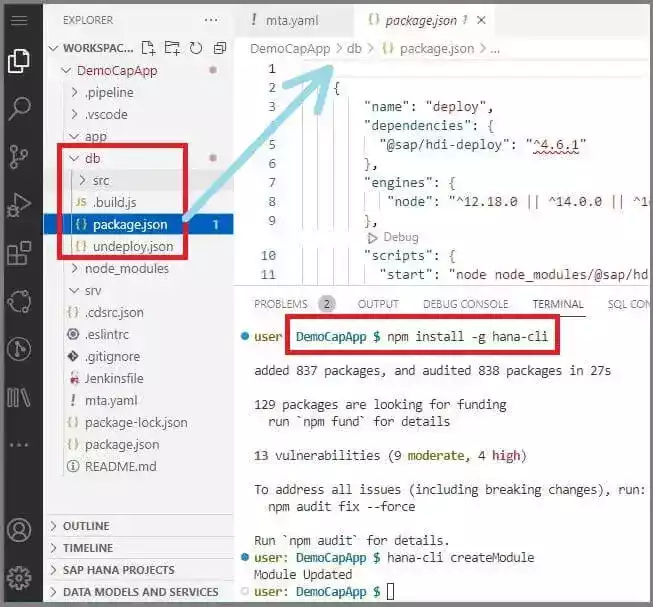
Task: Open root package.json below package-lock.json
Action: [122, 445]
